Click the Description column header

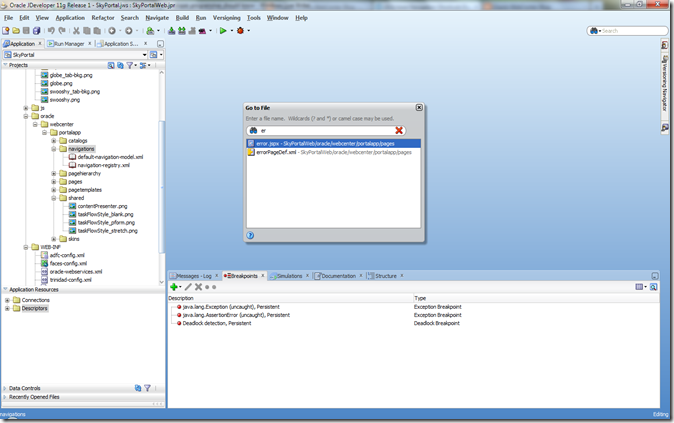[290, 298]
